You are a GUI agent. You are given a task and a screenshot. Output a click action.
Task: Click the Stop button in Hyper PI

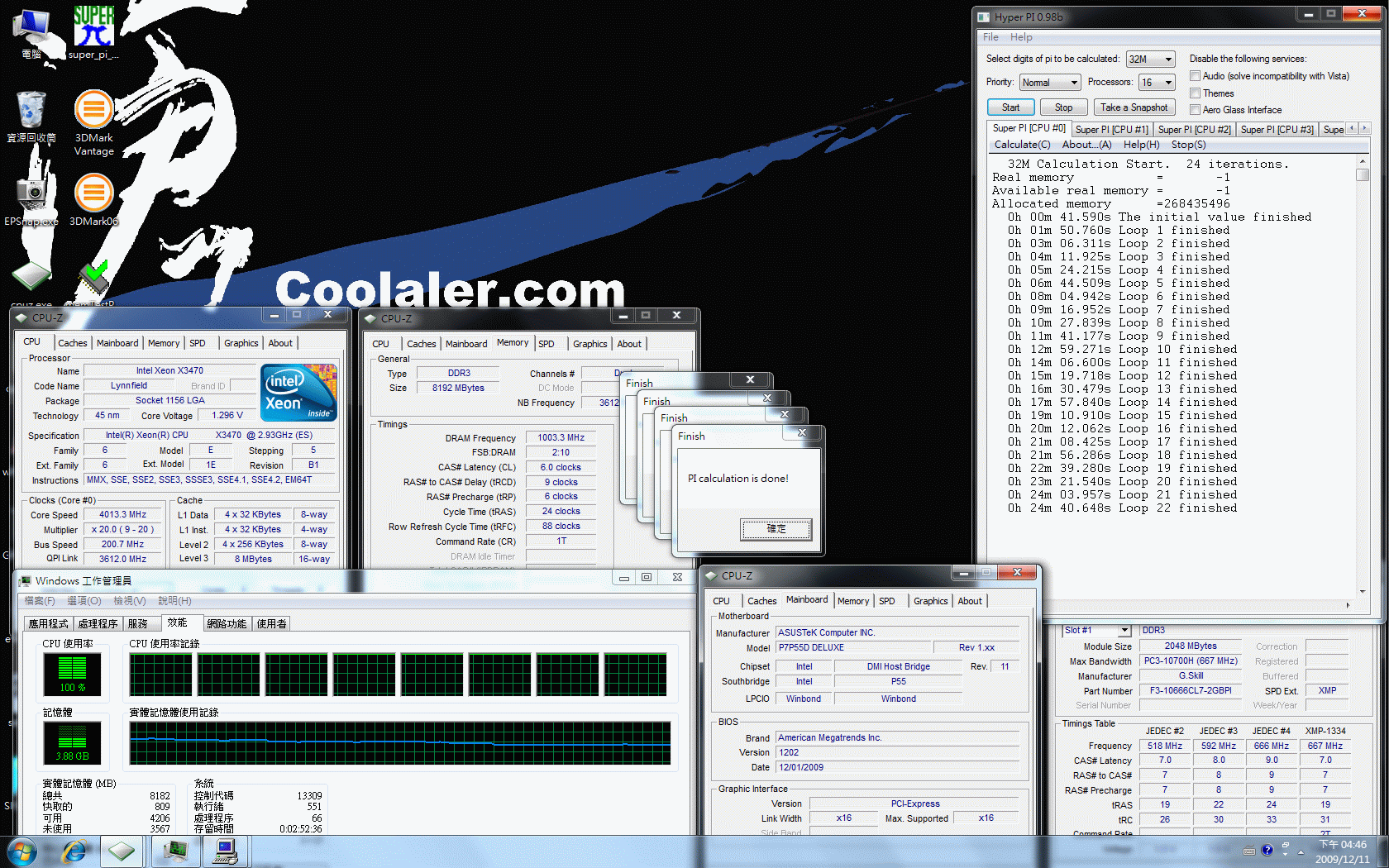pyautogui.click(x=1064, y=107)
